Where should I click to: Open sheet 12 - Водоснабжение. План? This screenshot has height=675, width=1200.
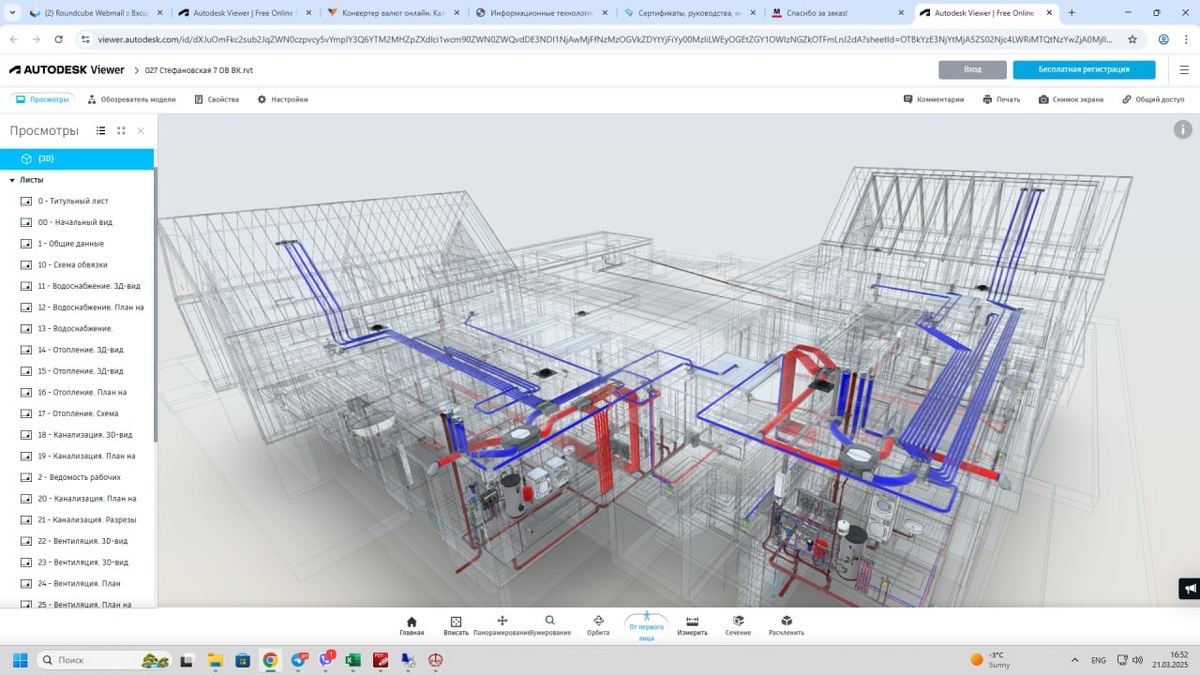pyautogui.click(x=91, y=307)
